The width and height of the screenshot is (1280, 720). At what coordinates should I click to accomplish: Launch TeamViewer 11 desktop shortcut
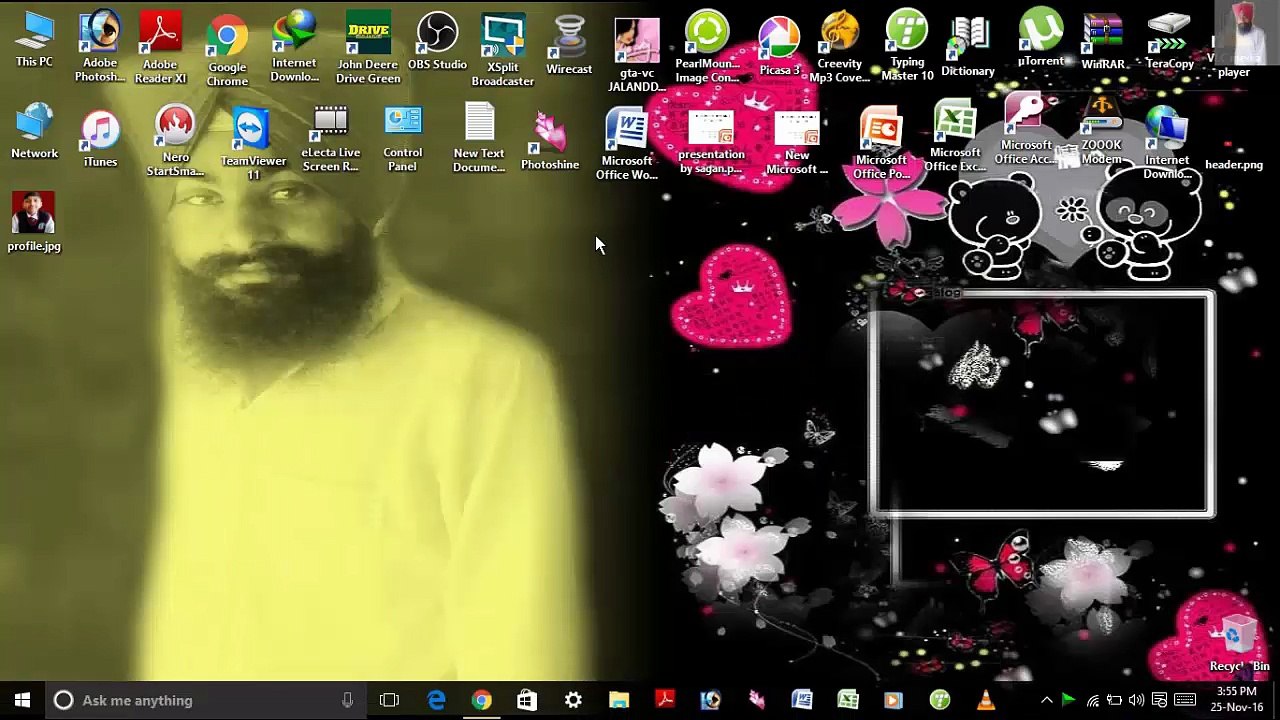pos(253,144)
